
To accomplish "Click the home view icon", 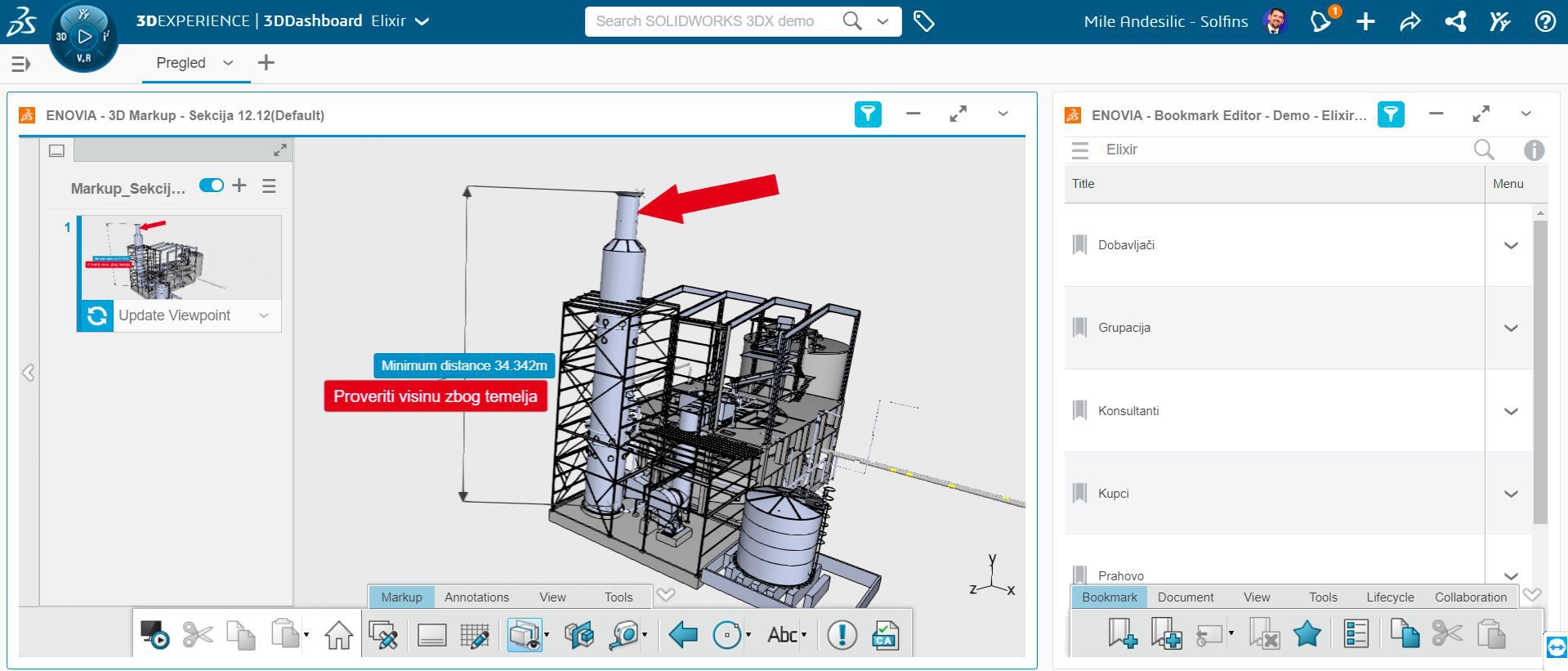I will tap(338, 635).
